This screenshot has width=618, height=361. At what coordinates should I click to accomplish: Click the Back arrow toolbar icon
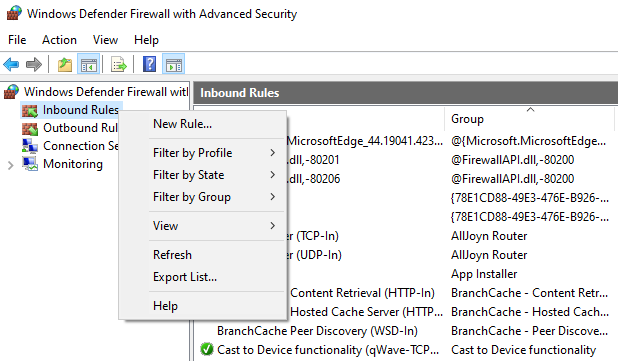coord(11,64)
